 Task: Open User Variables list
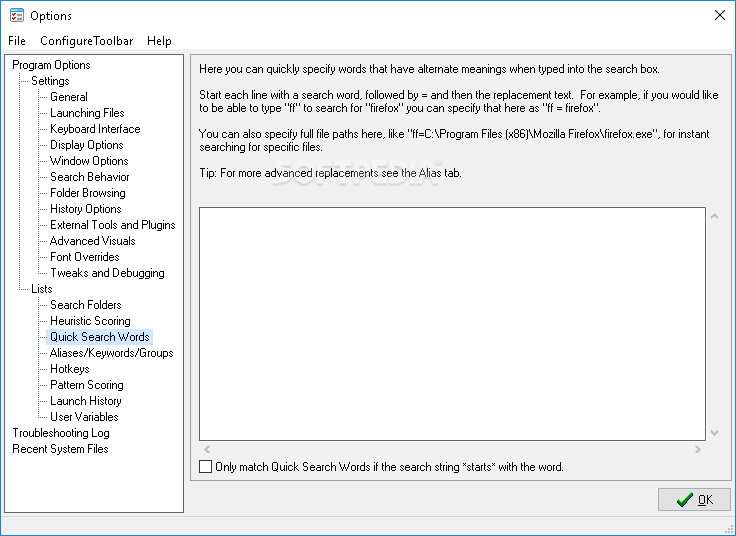point(84,416)
